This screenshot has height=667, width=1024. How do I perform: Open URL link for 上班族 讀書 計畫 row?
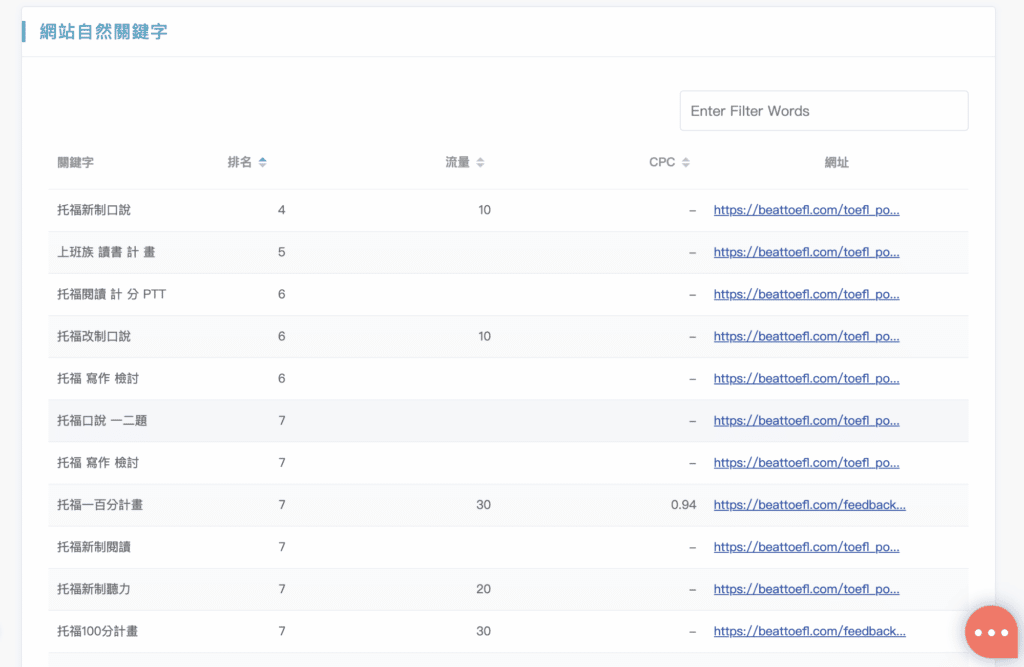tap(806, 252)
